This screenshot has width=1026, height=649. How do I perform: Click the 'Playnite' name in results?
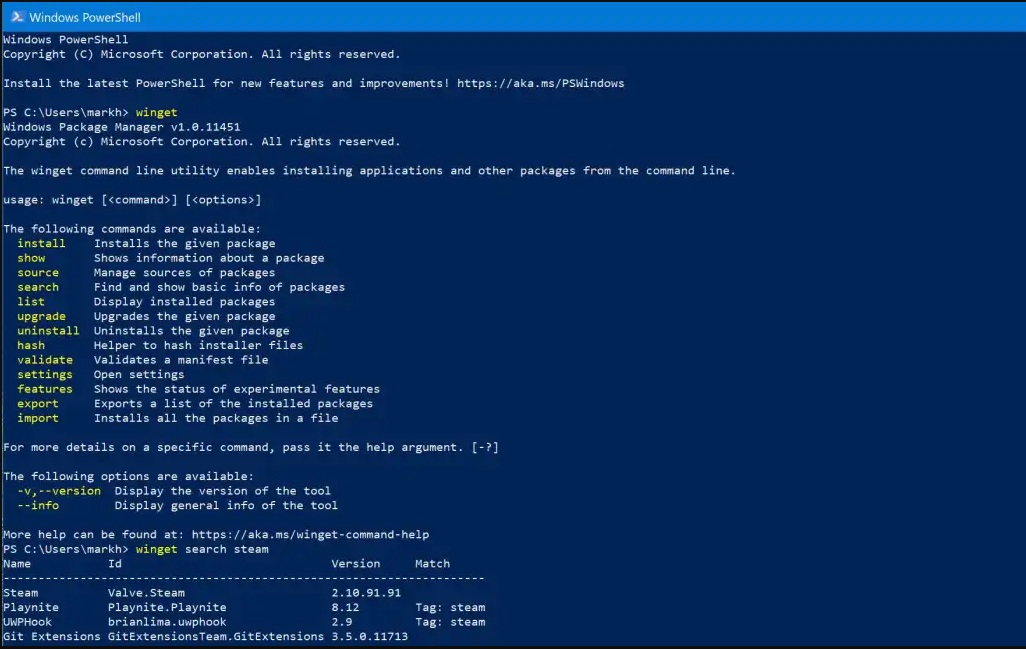point(31,607)
